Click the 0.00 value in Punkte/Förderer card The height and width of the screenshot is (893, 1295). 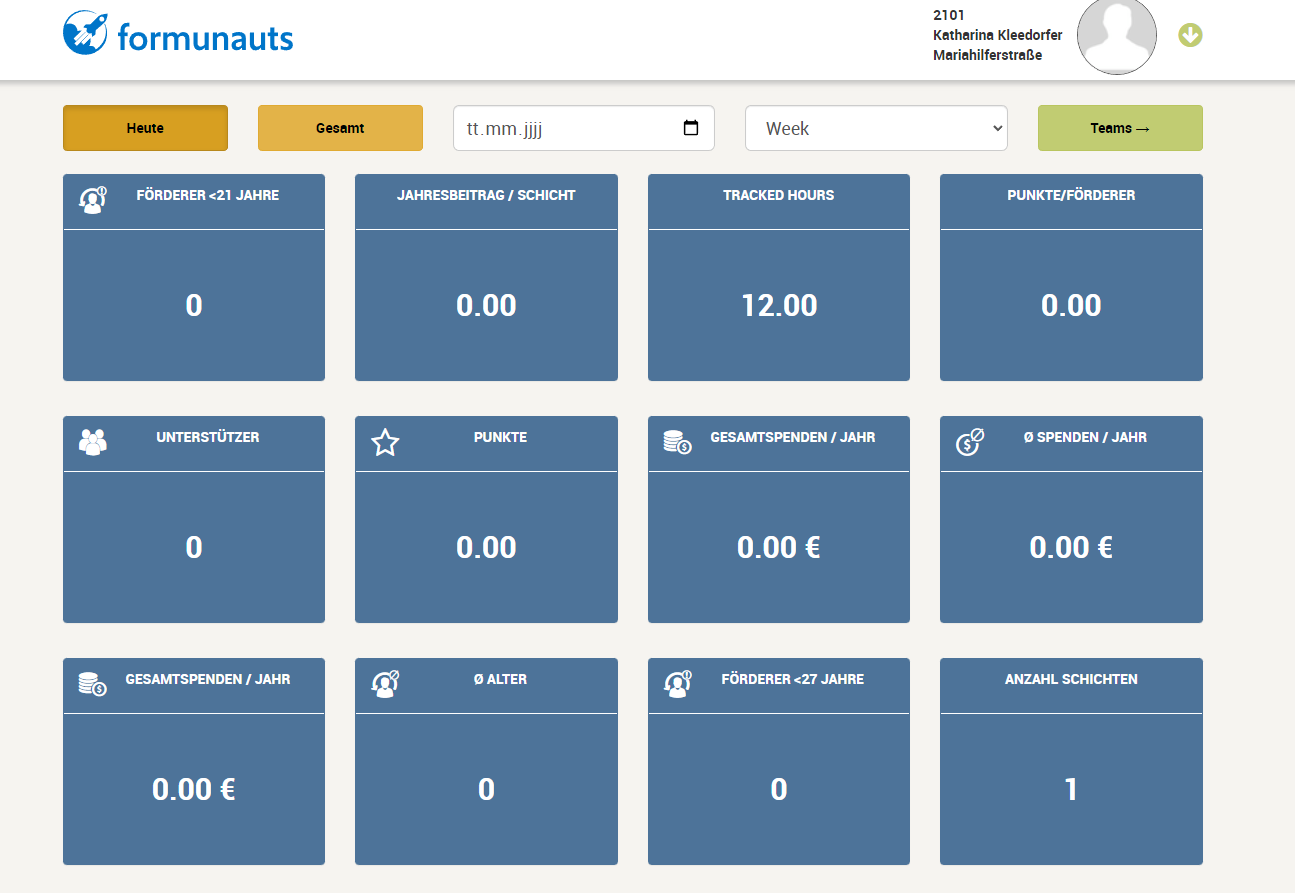point(1071,305)
